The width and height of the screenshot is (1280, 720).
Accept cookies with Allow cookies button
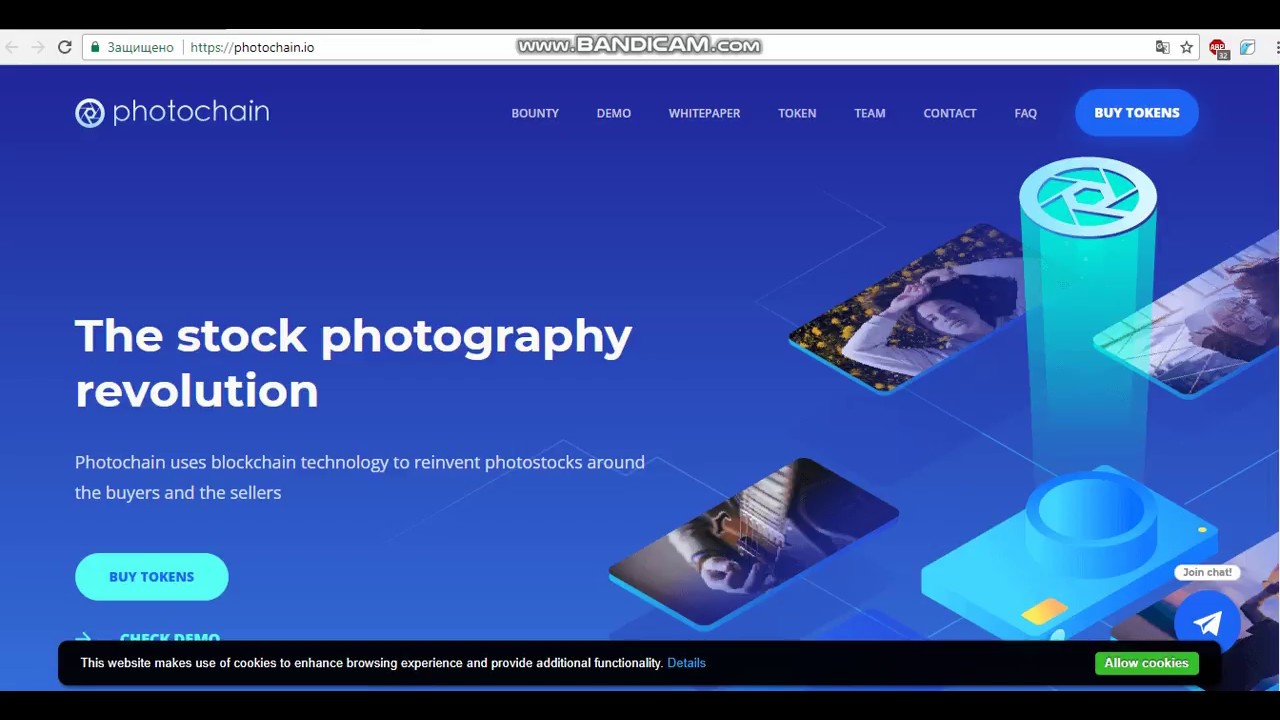tap(1146, 663)
